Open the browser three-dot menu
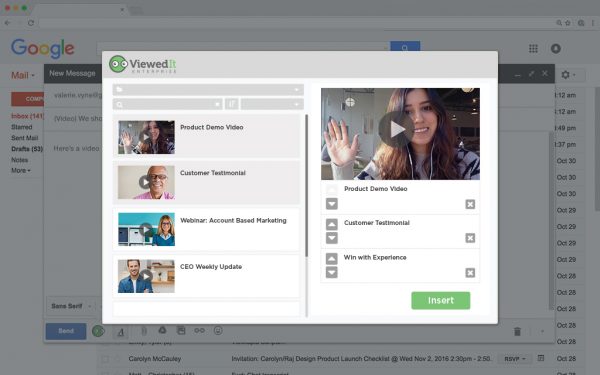The height and width of the screenshot is (375, 600). 593,23
